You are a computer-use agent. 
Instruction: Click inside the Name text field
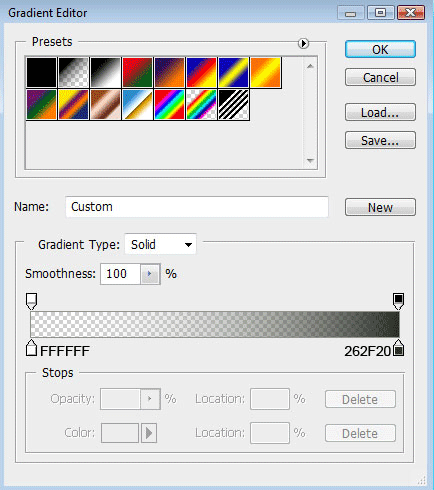(197, 207)
